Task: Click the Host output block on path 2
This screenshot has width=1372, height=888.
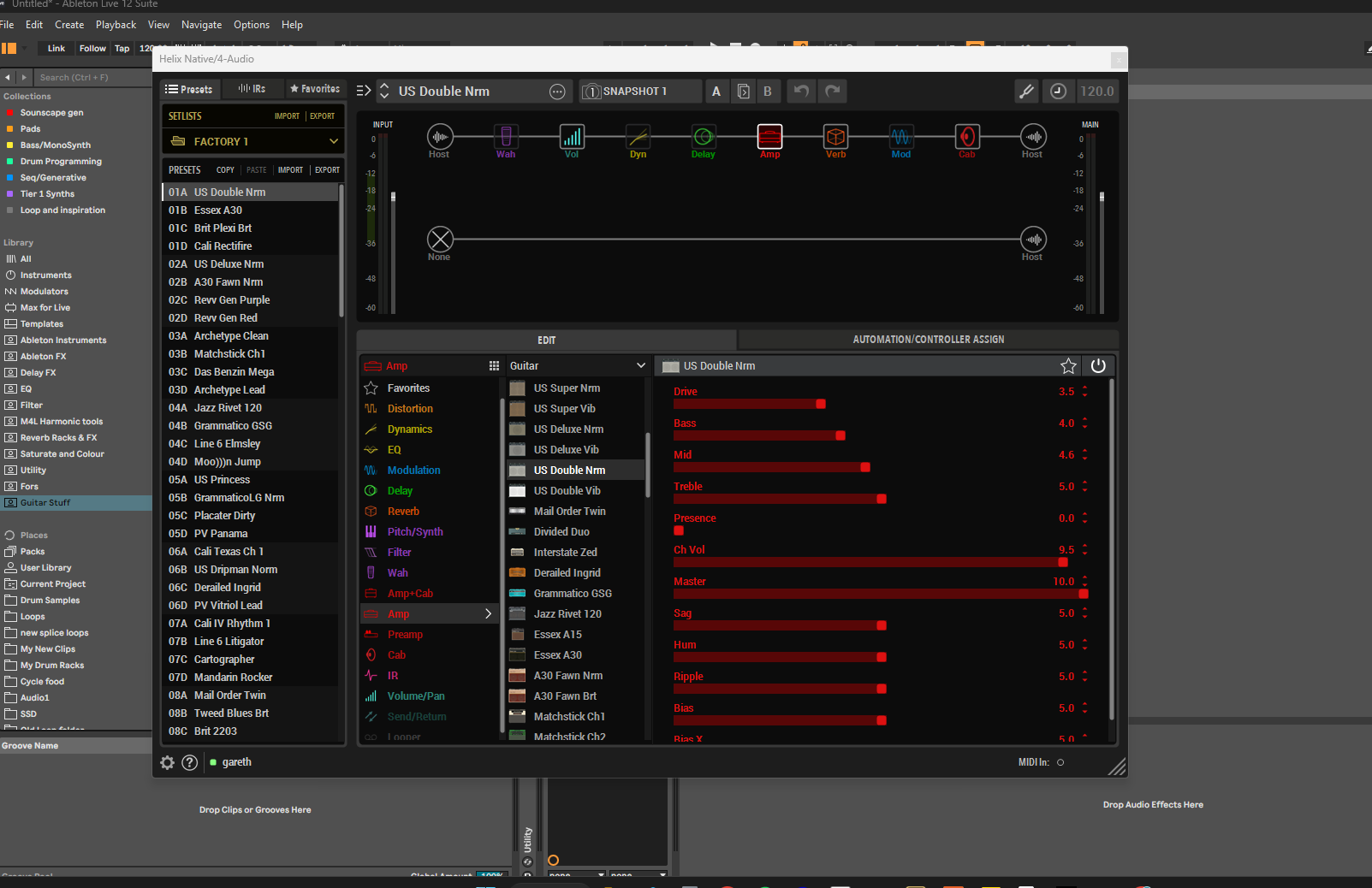Action: 1033,239
